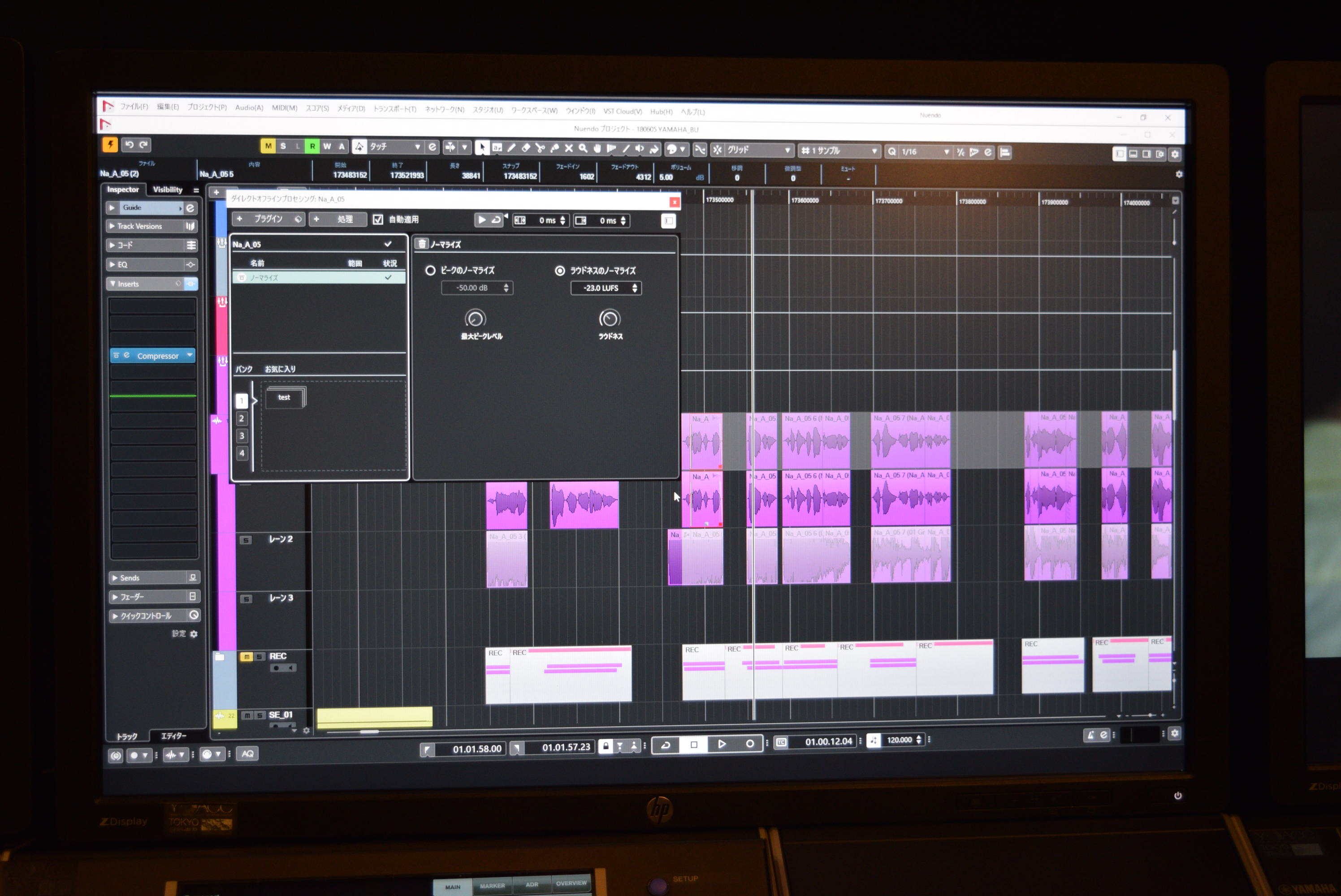Toggle global Mute M button in toolbar
1341x896 pixels.
[268, 146]
